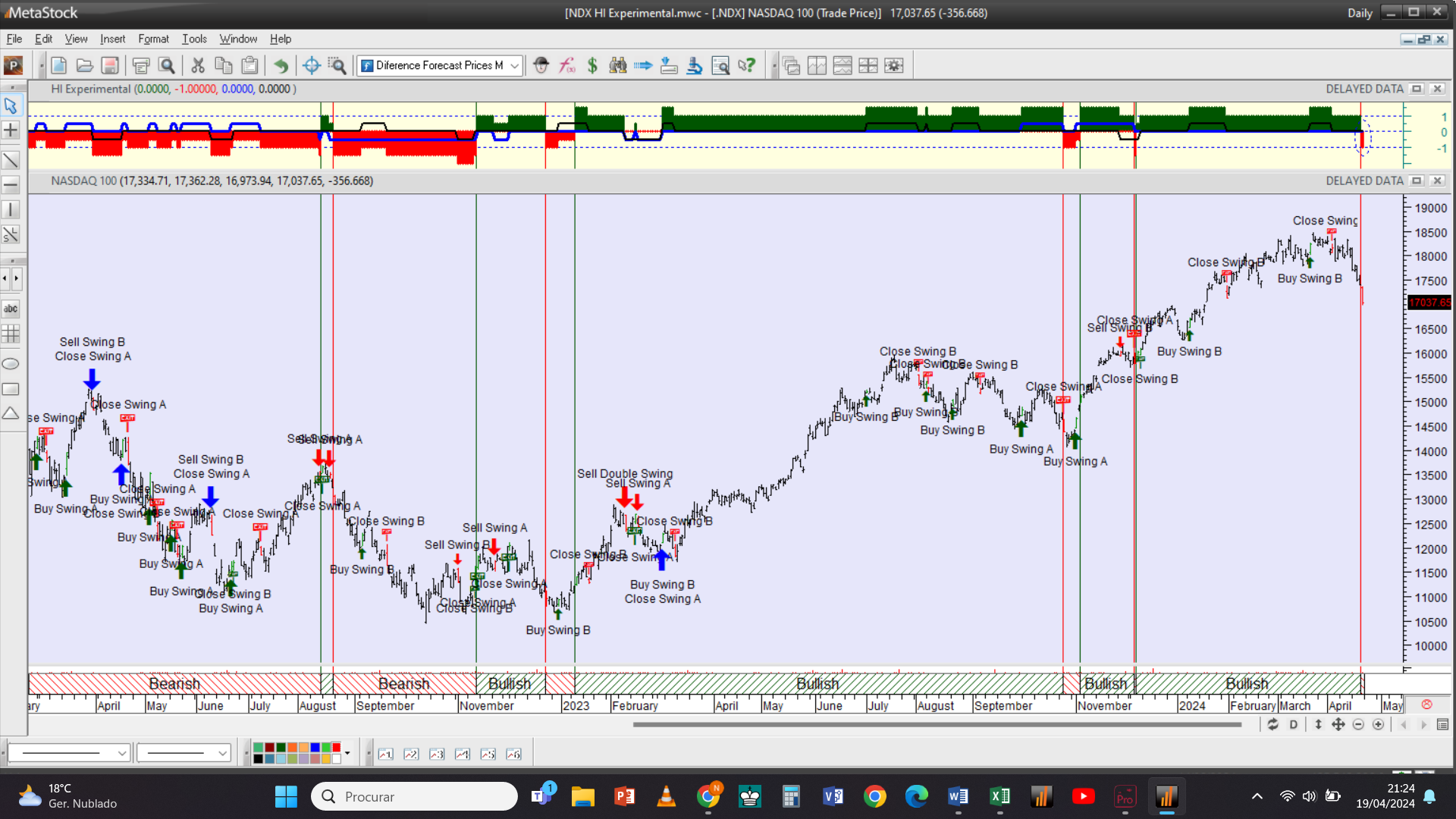Viewport: 1456px width, 819px height.
Task: Toggle the D periodicity button
Action: coord(1294,724)
